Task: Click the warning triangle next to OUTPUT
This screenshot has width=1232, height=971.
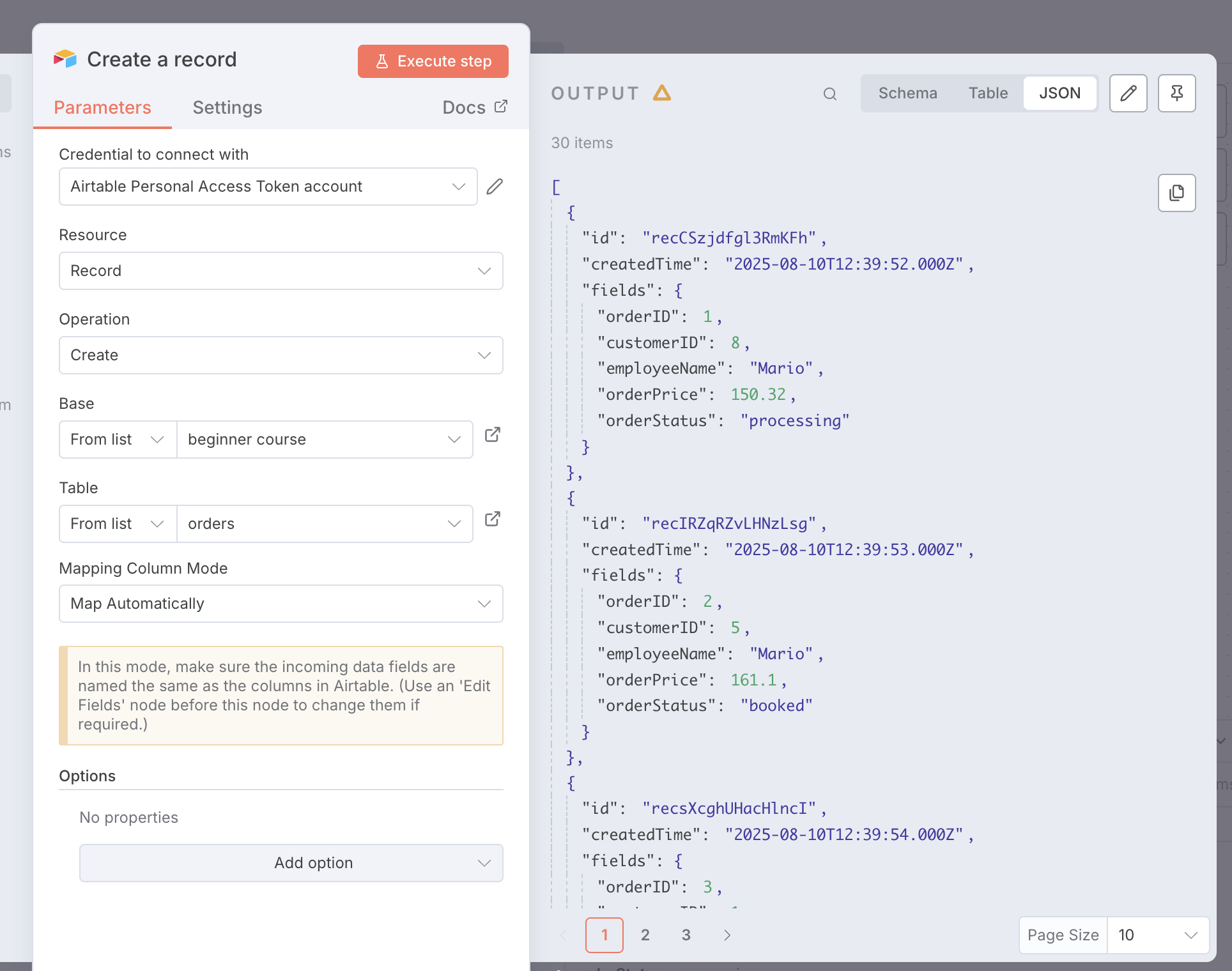Action: [x=662, y=93]
